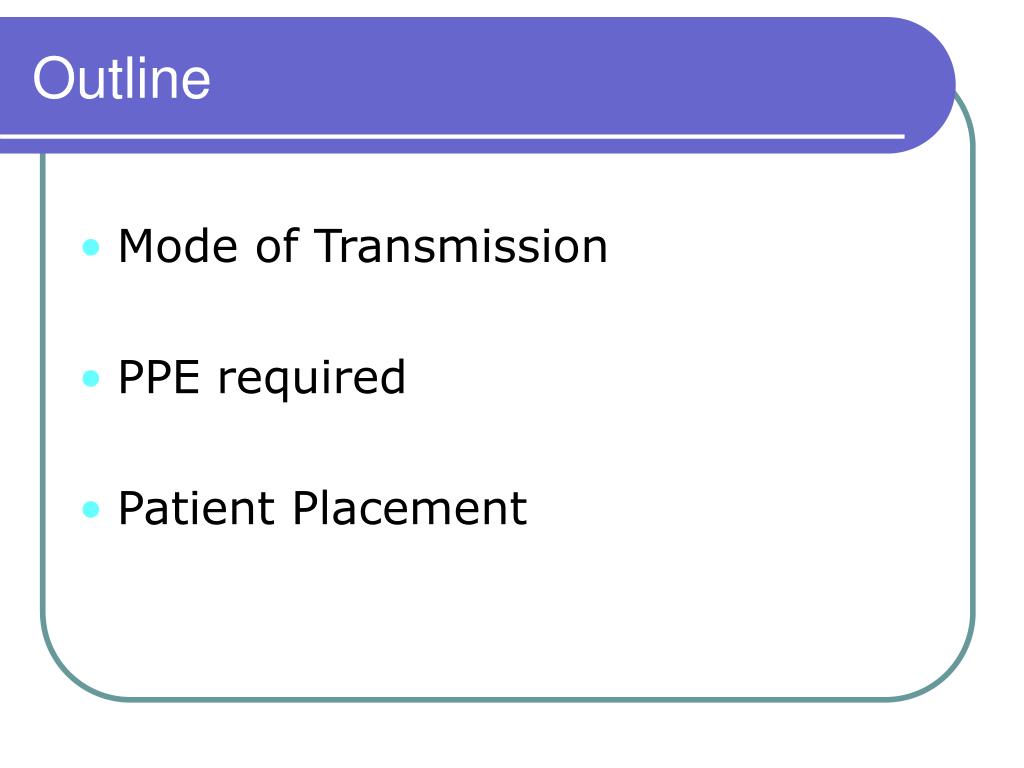Click the white line under the title
1024x768 pixels.
[452, 136]
